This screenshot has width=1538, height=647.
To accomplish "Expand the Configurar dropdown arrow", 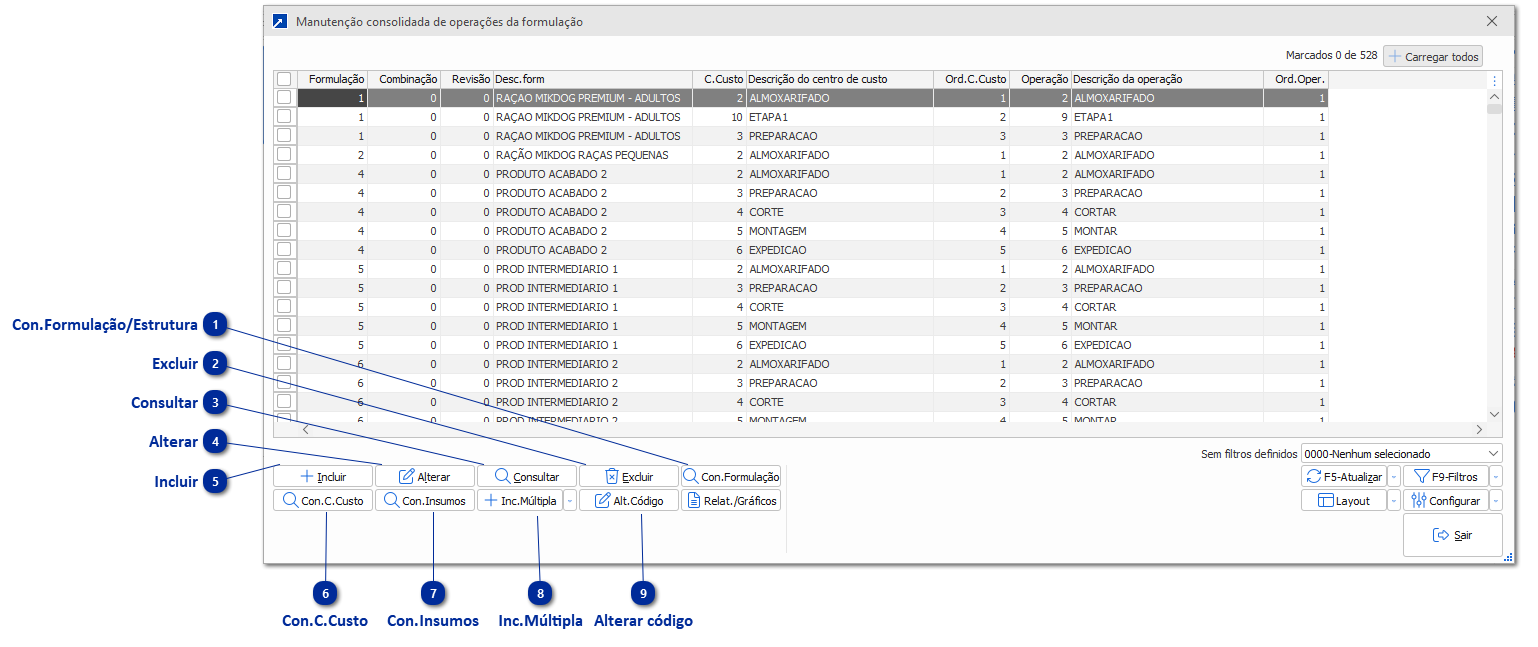I will click(x=1496, y=501).
